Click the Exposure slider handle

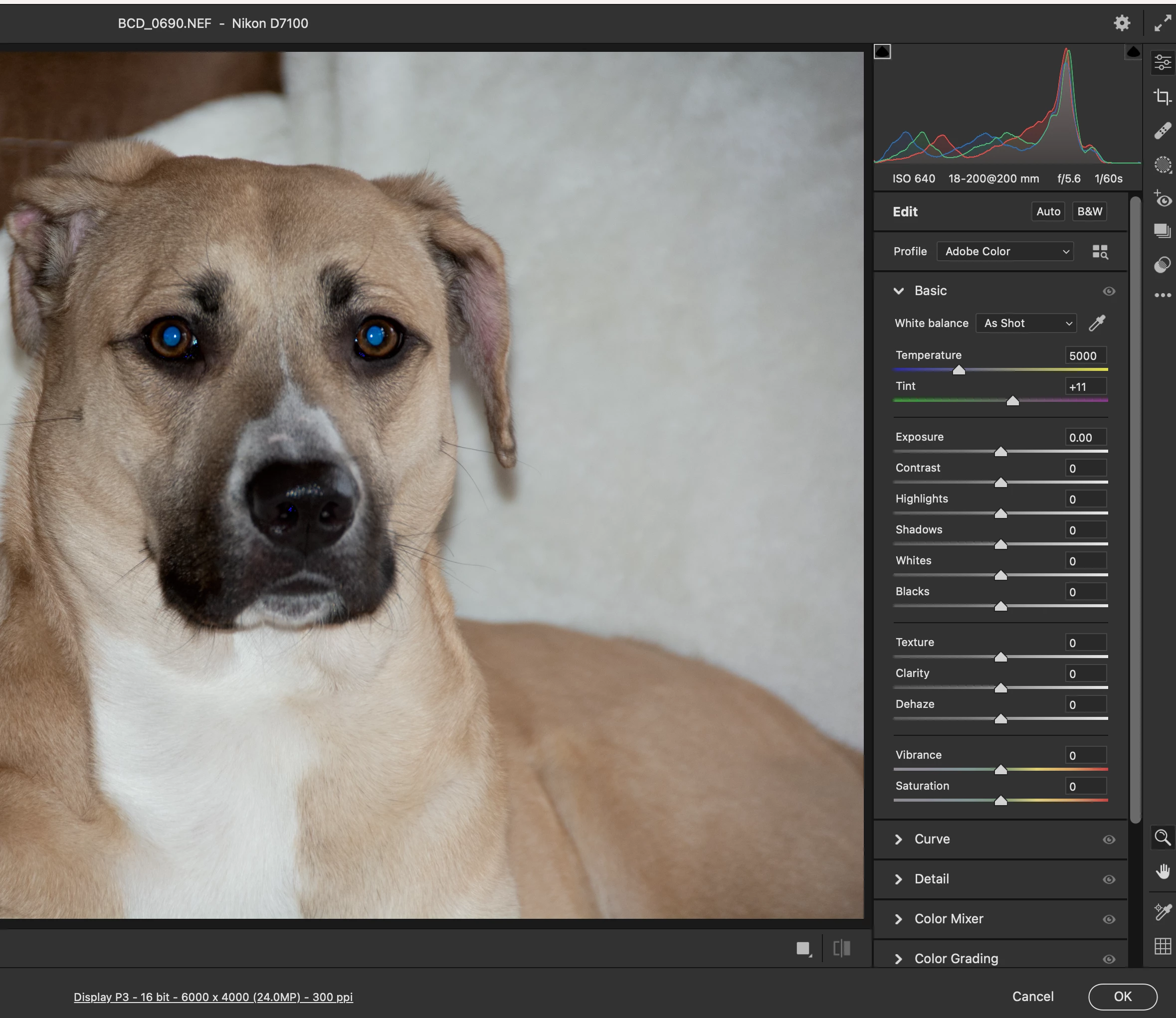pyautogui.click(x=1000, y=452)
